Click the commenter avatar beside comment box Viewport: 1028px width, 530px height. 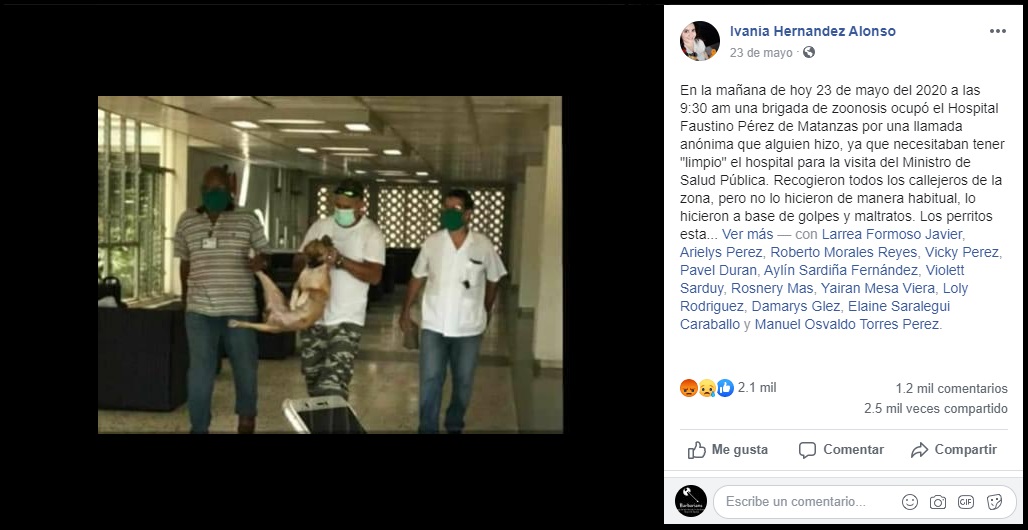tap(690, 501)
